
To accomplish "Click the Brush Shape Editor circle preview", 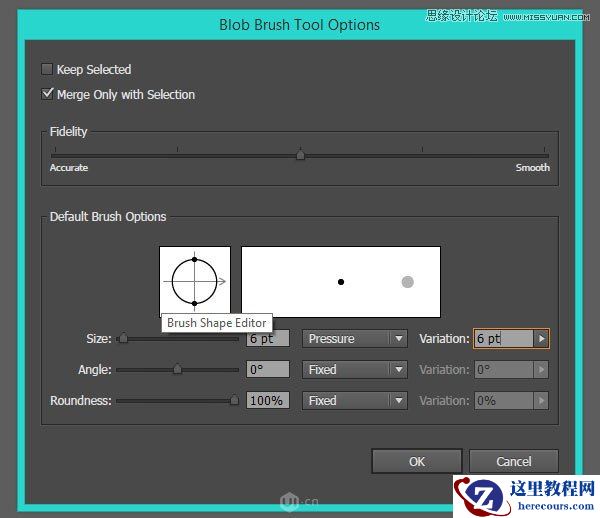I will tap(195, 282).
